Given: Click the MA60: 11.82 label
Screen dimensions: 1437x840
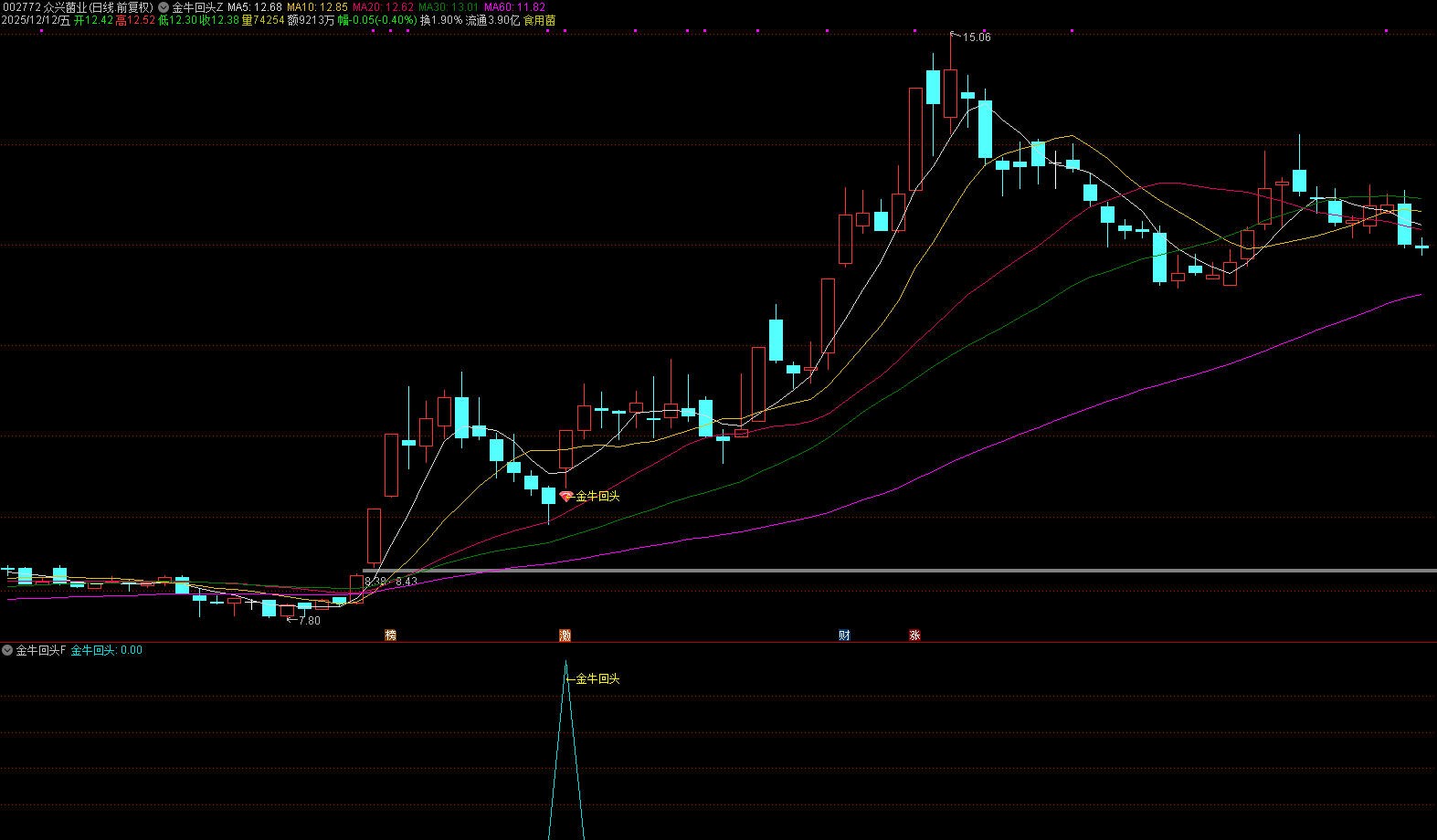Looking at the screenshot, I should pos(514,7).
